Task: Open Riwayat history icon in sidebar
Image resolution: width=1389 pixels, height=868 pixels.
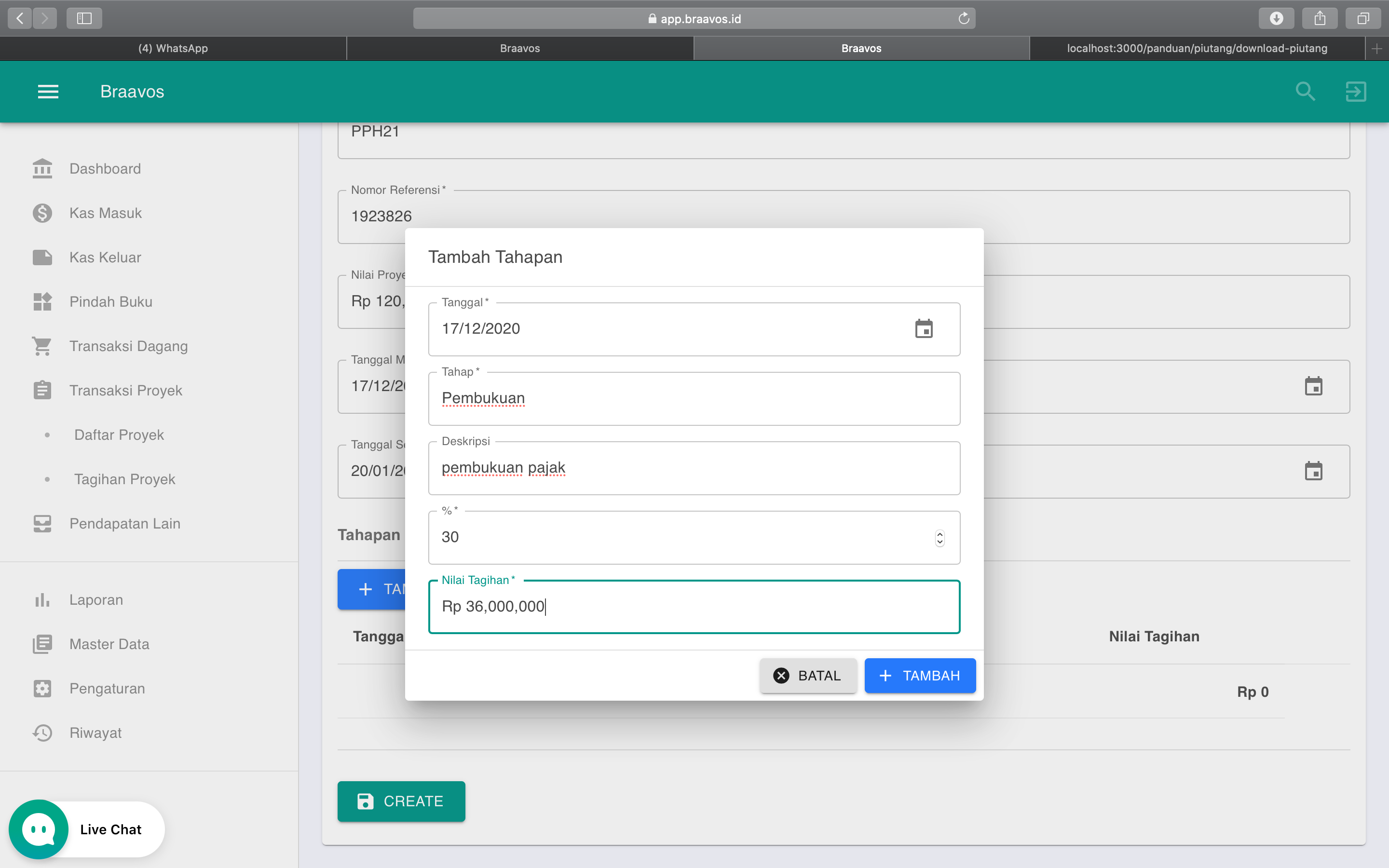Action: point(42,733)
